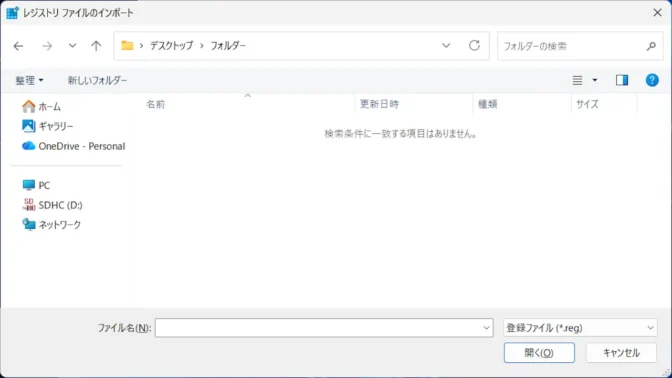Go back using the left arrow
The image size is (672, 378).
[x=18, y=46]
